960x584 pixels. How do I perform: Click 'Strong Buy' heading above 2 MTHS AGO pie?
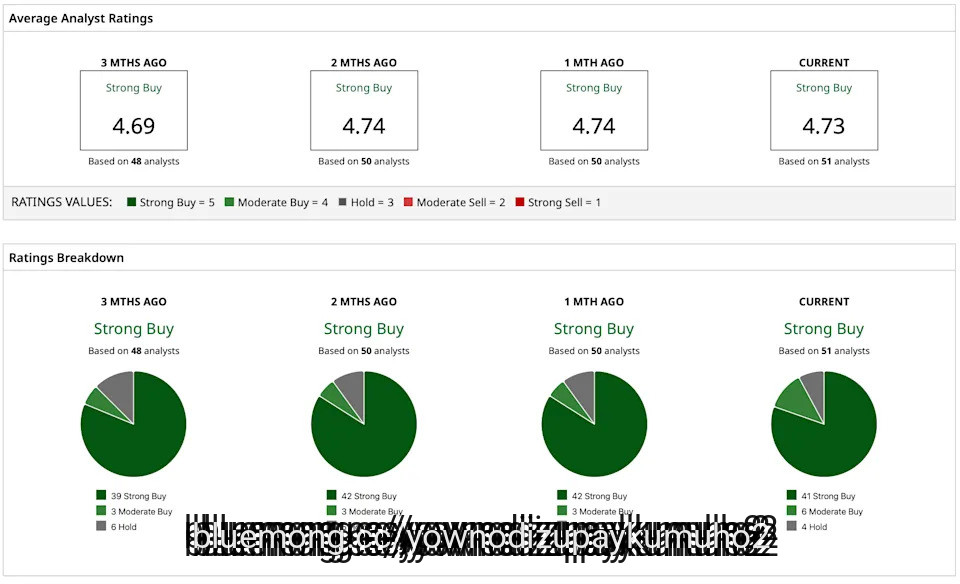click(x=364, y=329)
